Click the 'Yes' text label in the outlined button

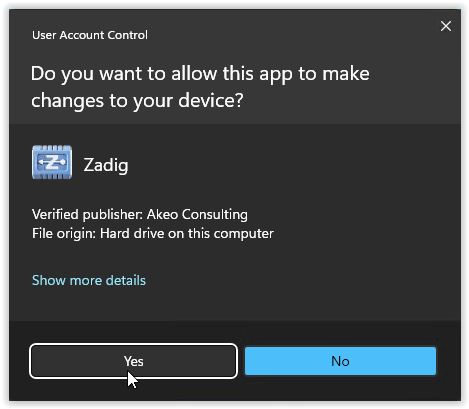pyautogui.click(x=133, y=361)
